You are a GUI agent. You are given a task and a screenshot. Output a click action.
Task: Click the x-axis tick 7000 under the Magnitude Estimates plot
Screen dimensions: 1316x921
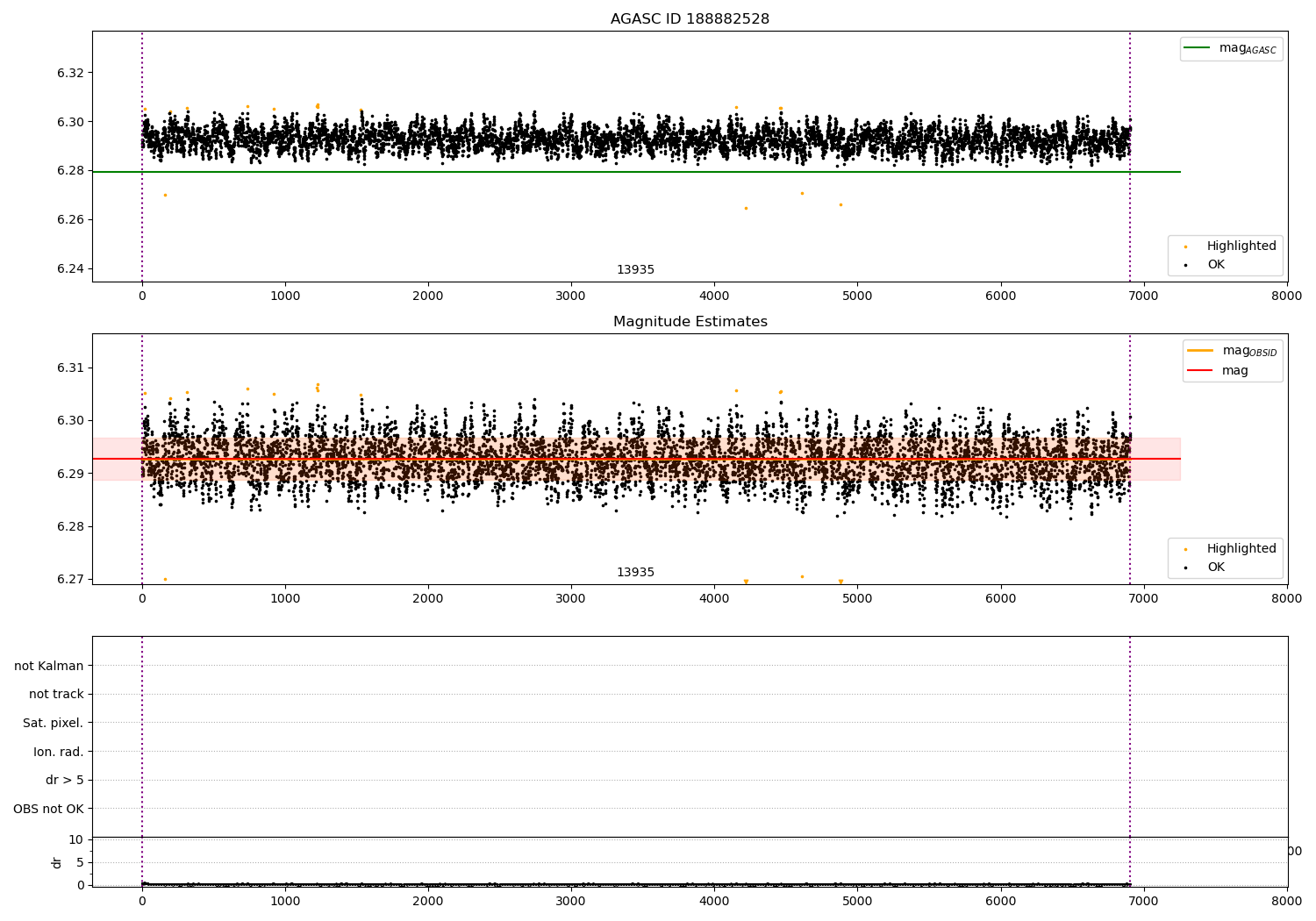[1144, 598]
